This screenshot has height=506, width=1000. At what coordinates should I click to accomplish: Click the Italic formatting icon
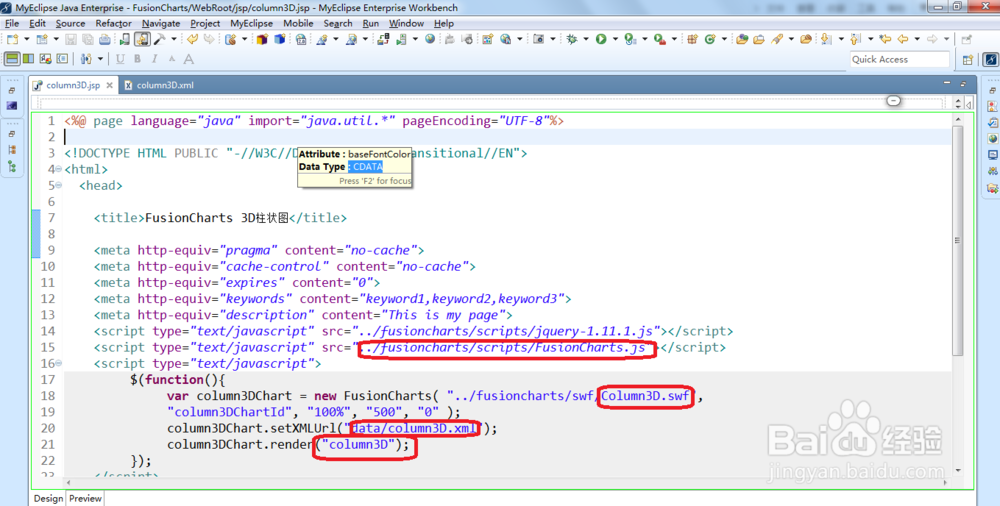click(154, 59)
